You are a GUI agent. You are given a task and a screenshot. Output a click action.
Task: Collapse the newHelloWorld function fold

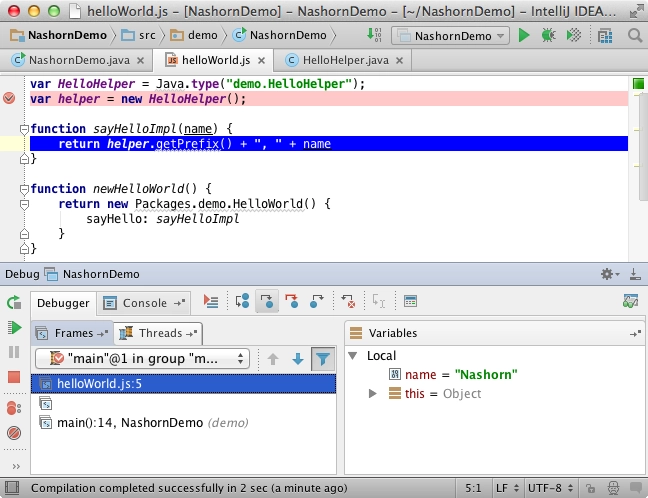(x=24, y=189)
